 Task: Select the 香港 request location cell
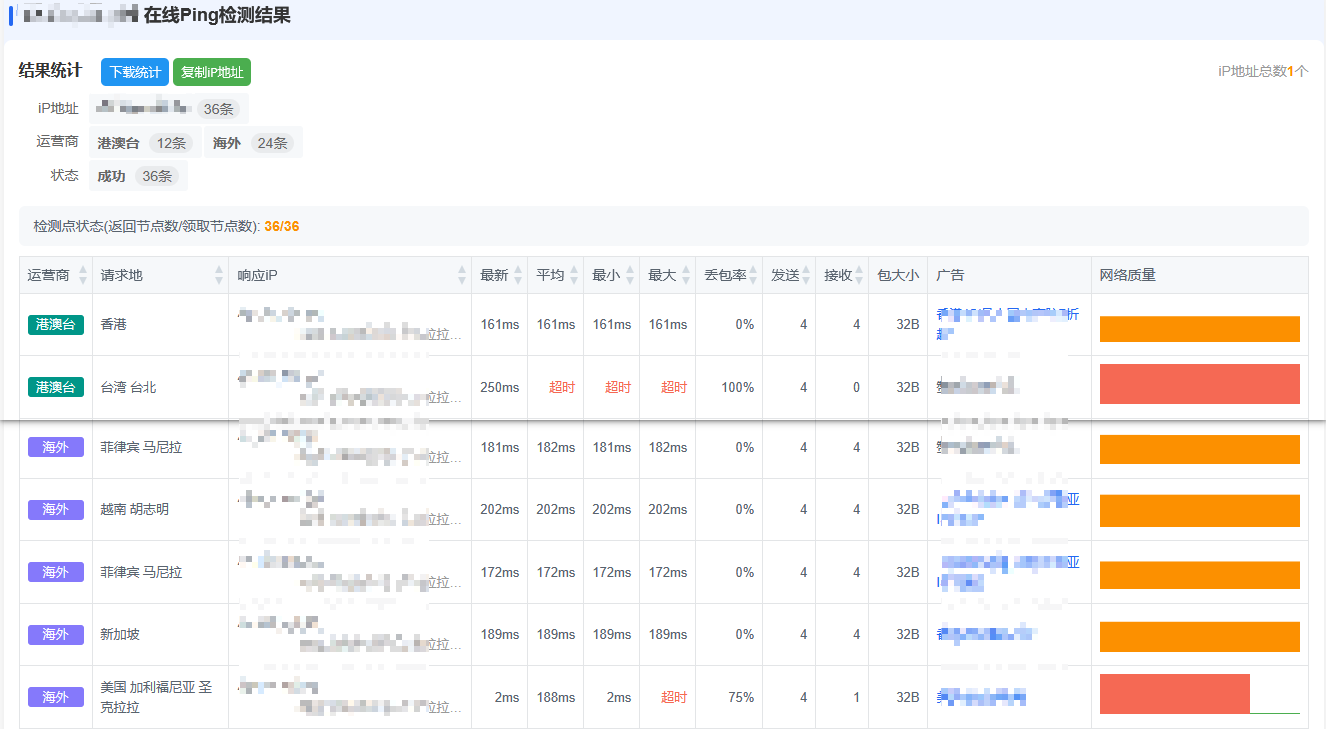[160, 325]
